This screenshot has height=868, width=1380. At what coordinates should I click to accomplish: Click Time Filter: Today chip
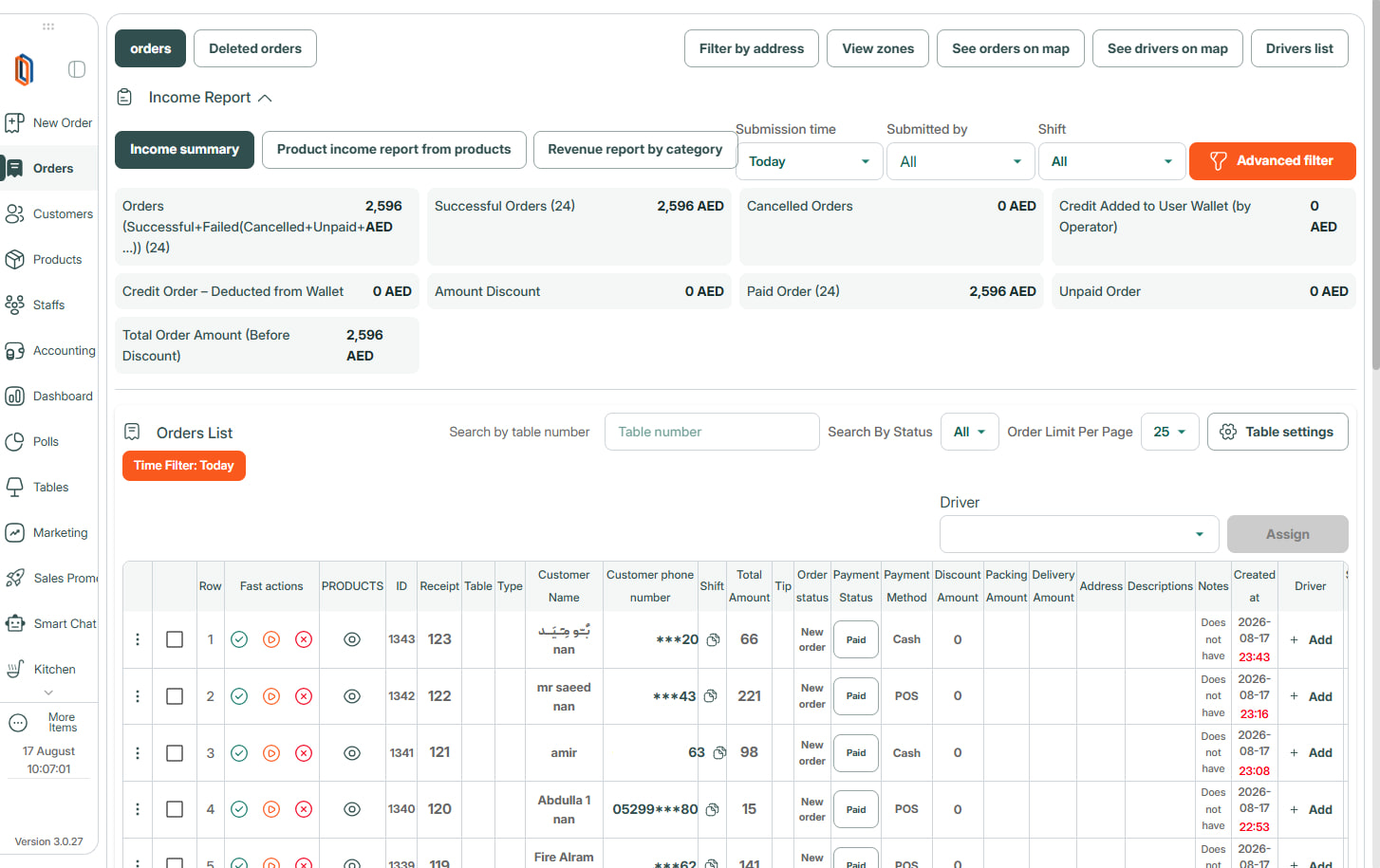184,466
